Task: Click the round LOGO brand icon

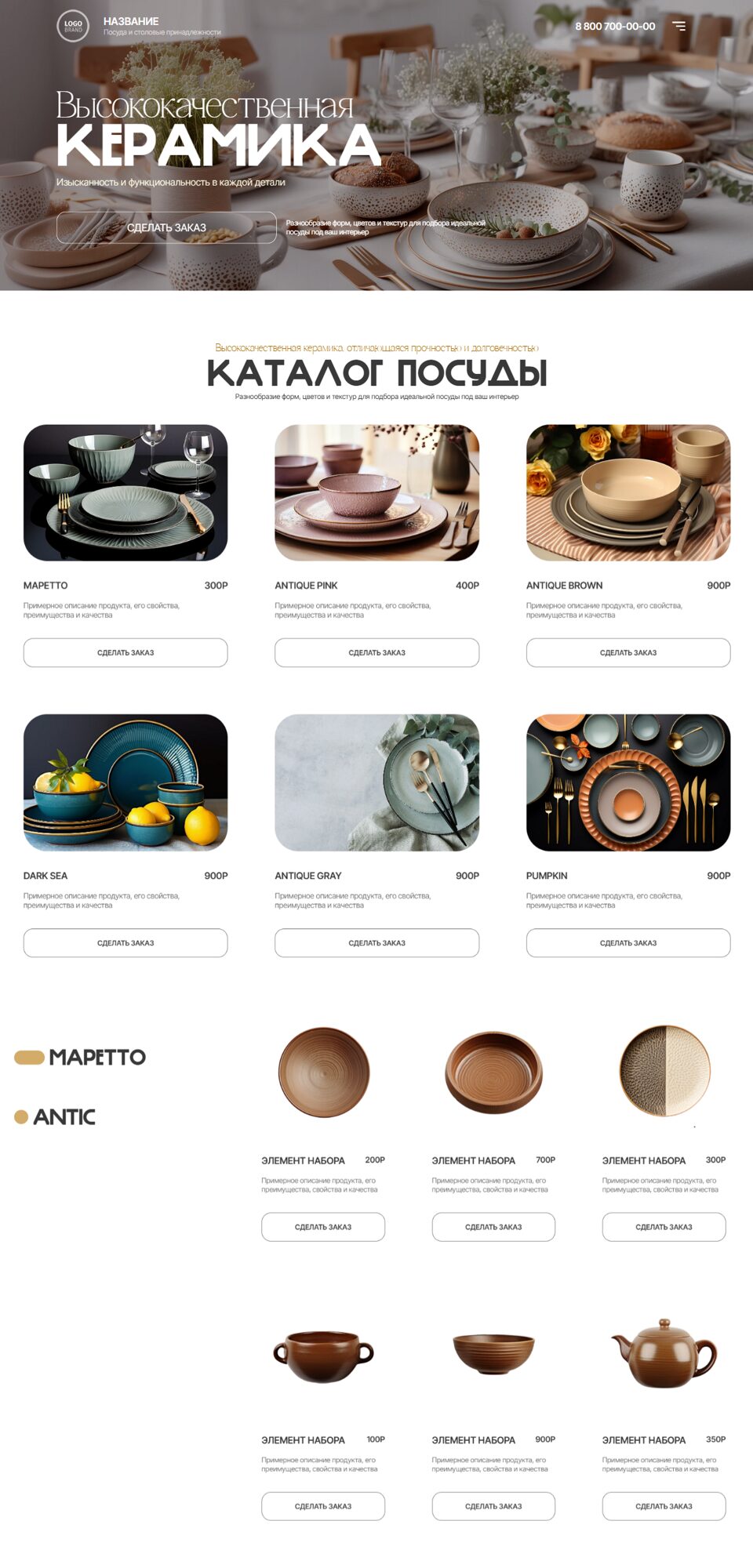Action: (x=73, y=25)
